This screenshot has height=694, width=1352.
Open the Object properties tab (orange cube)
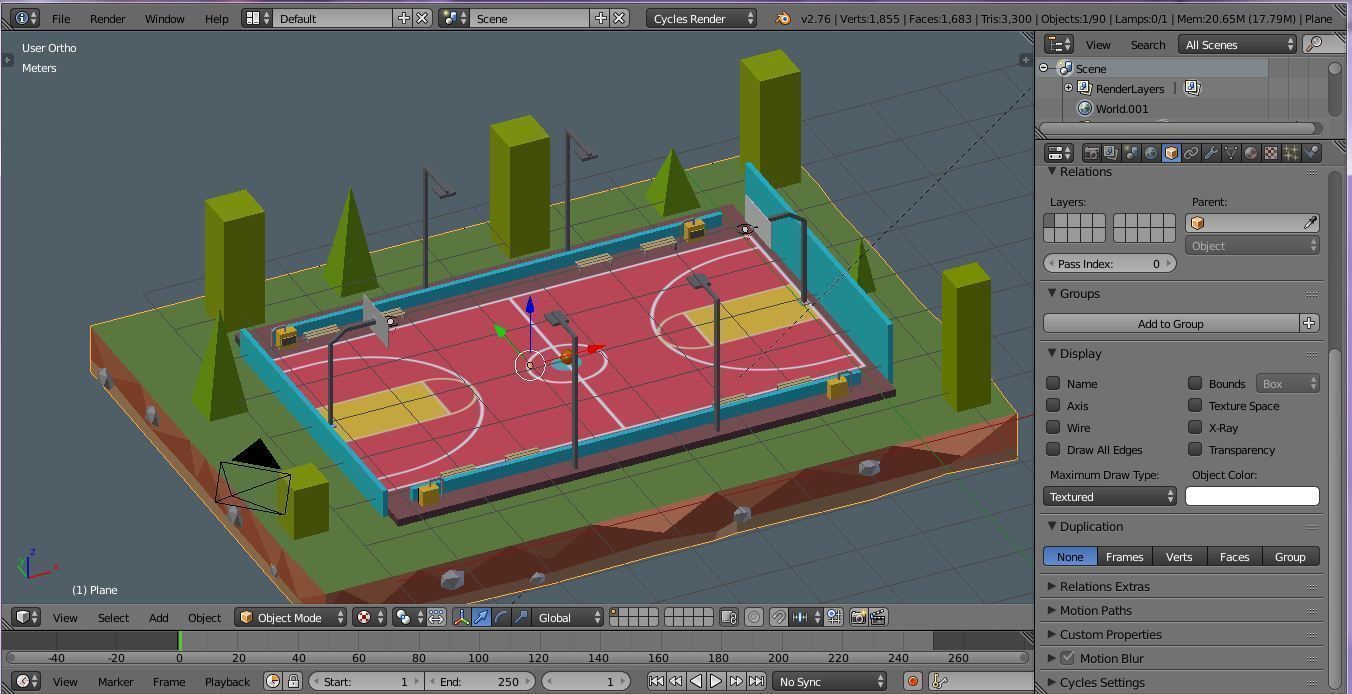coord(1171,153)
